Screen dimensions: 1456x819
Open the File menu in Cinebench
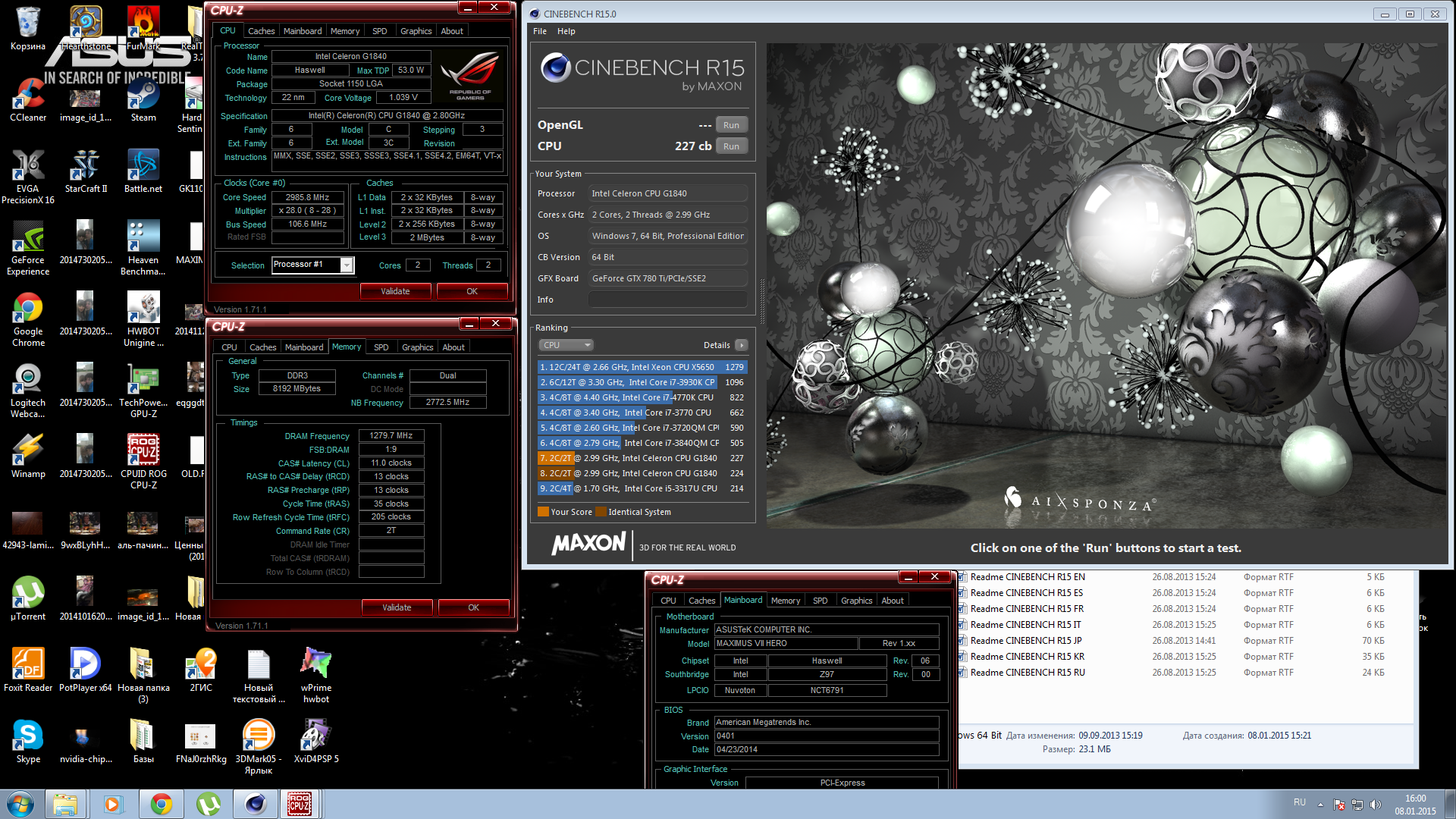click(540, 31)
